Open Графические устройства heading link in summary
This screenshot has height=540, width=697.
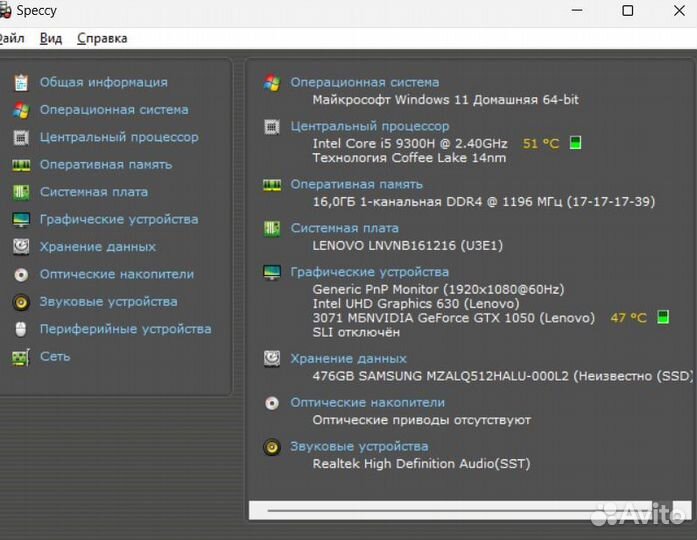(x=369, y=272)
